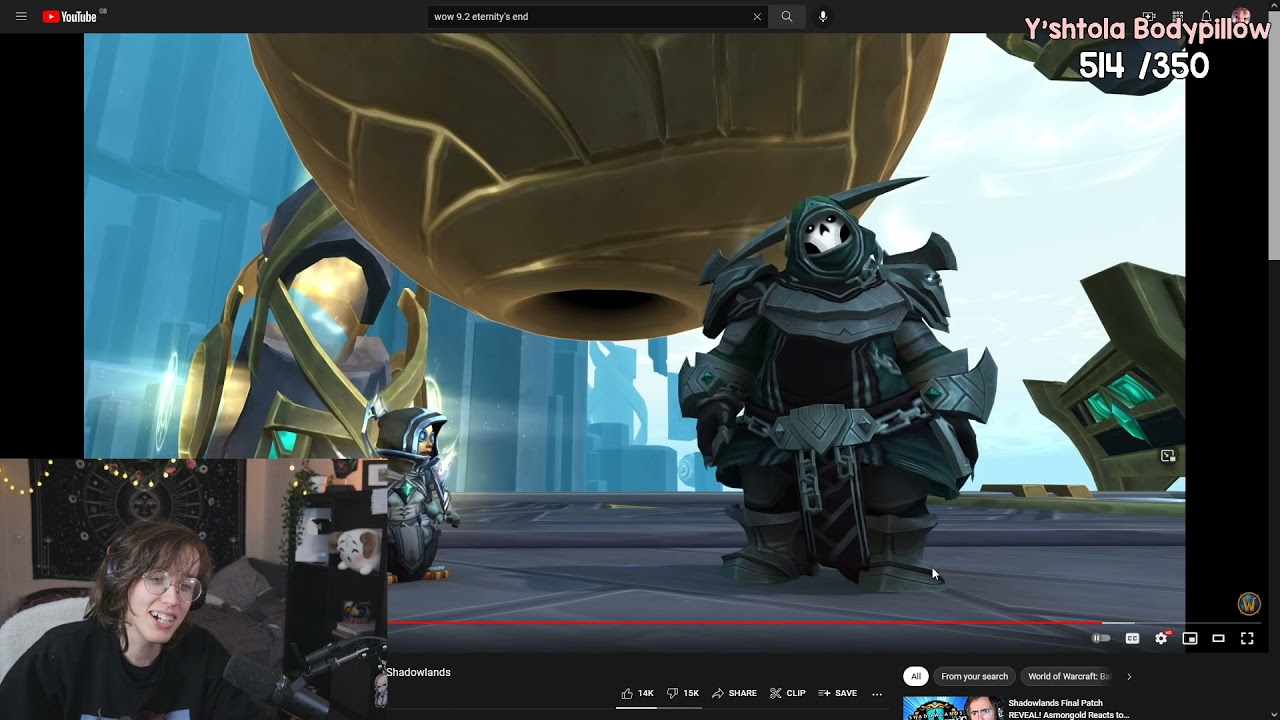Image resolution: width=1280 pixels, height=720 pixels.
Task: Like the video with the thumbs up
Action: coord(637,693)
